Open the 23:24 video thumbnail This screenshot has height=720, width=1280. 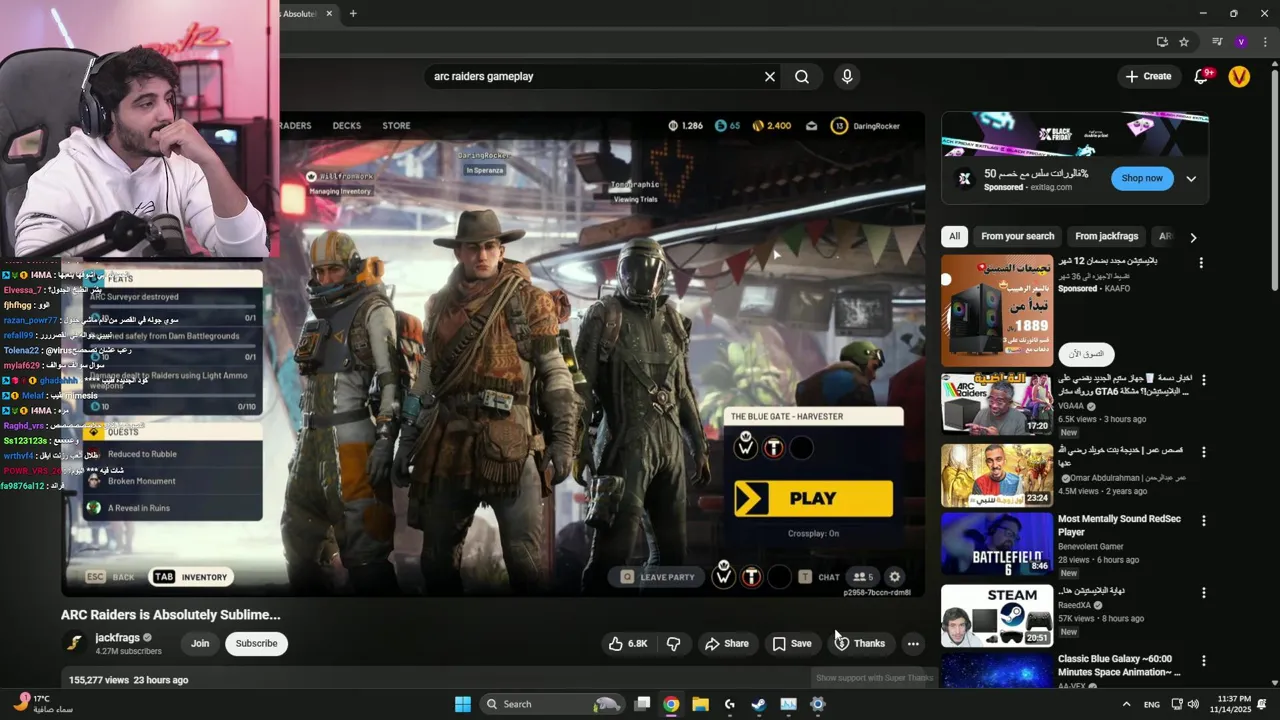[997, 475]
